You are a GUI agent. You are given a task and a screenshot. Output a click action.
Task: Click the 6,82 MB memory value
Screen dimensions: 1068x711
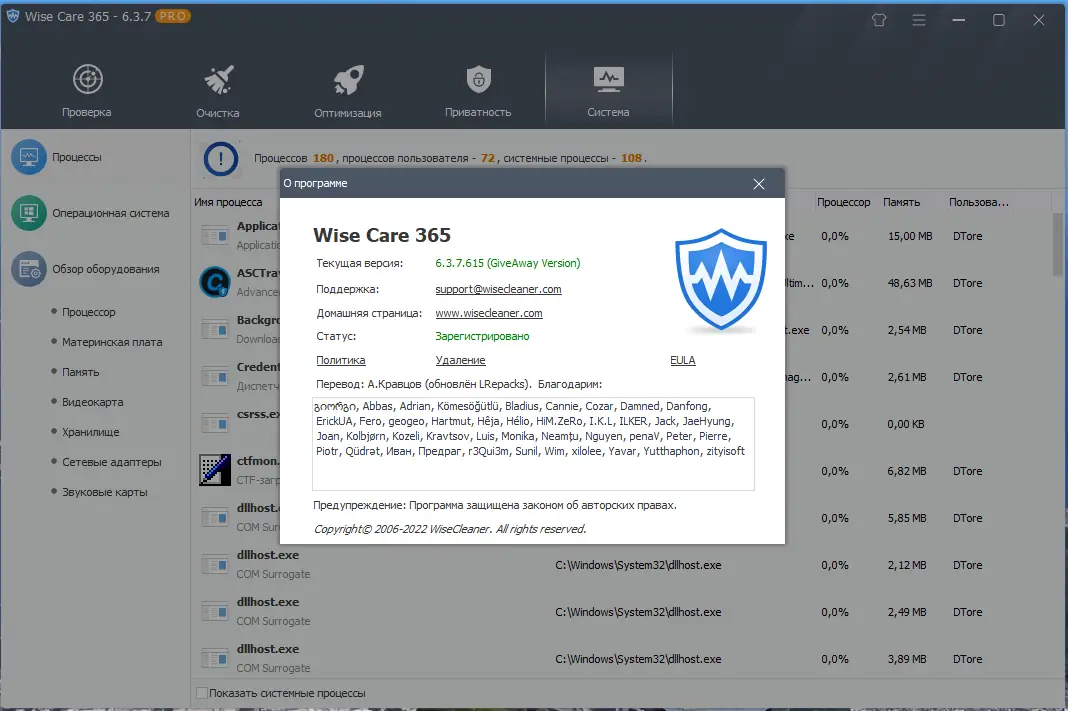point(907,471)
